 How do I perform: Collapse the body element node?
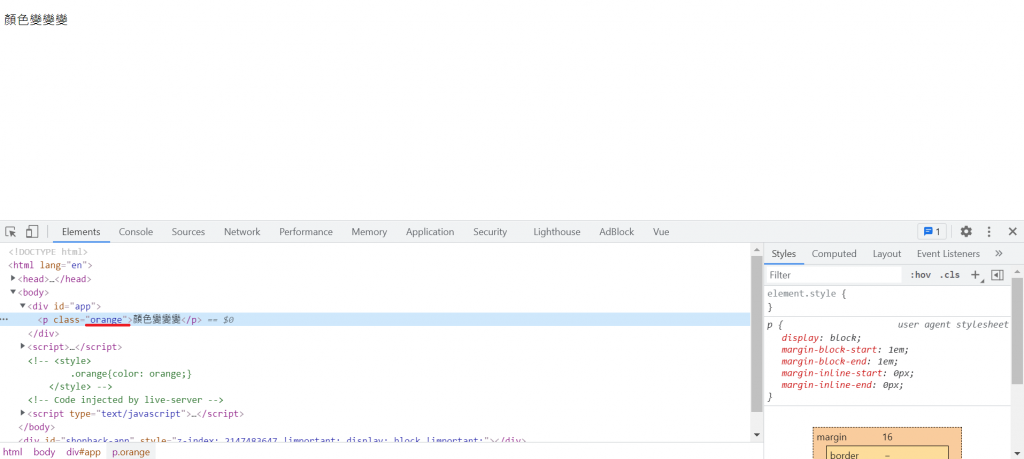click(x=13, y=292)
